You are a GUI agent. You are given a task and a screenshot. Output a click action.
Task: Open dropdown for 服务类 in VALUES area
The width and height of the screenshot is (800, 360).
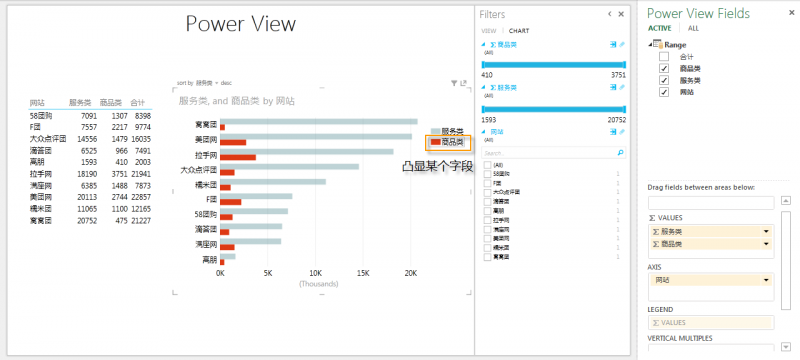pyautogui.click(x=766, y=232)
